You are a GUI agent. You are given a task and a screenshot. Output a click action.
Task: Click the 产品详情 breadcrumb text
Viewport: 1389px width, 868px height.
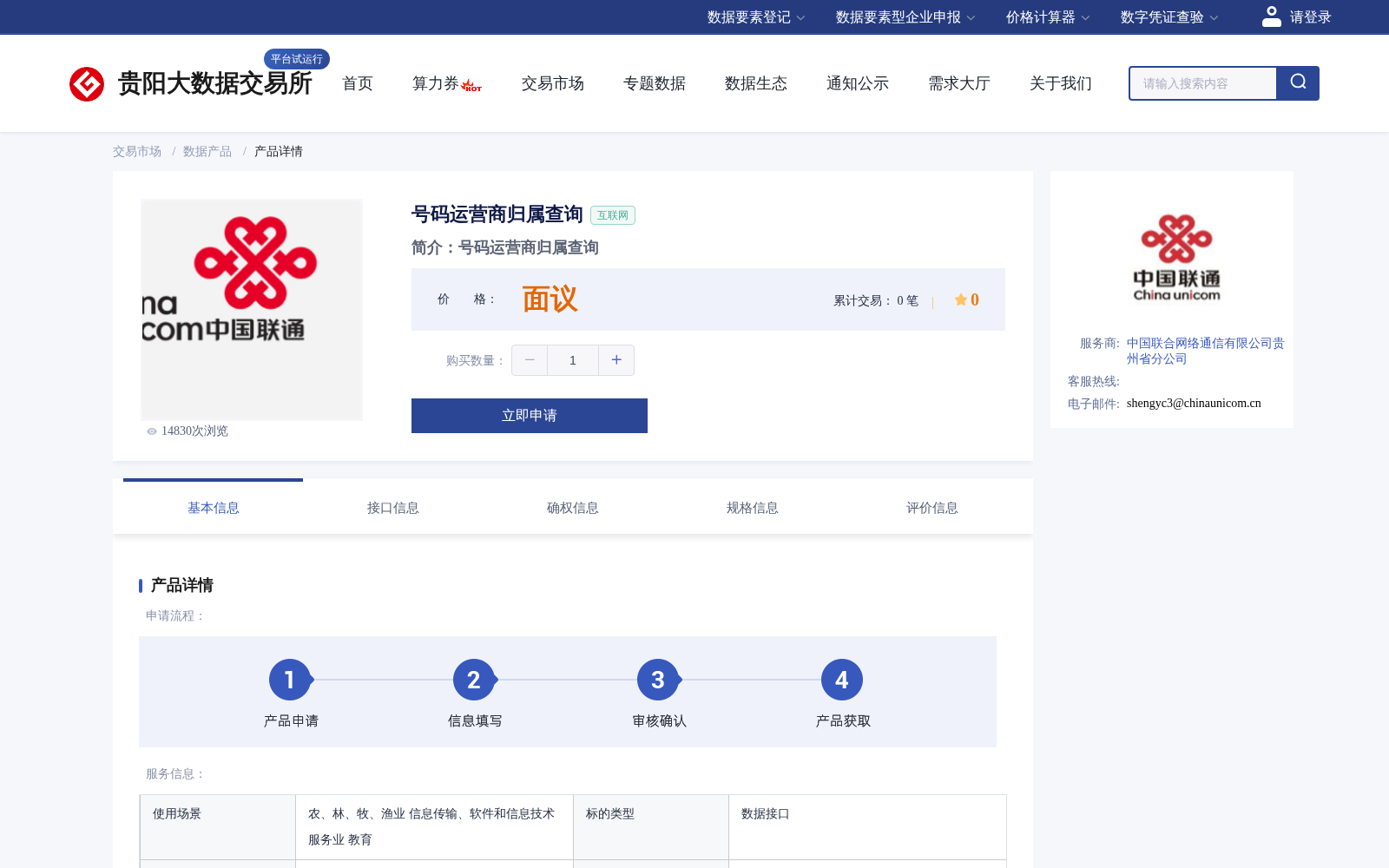point(279,151)
